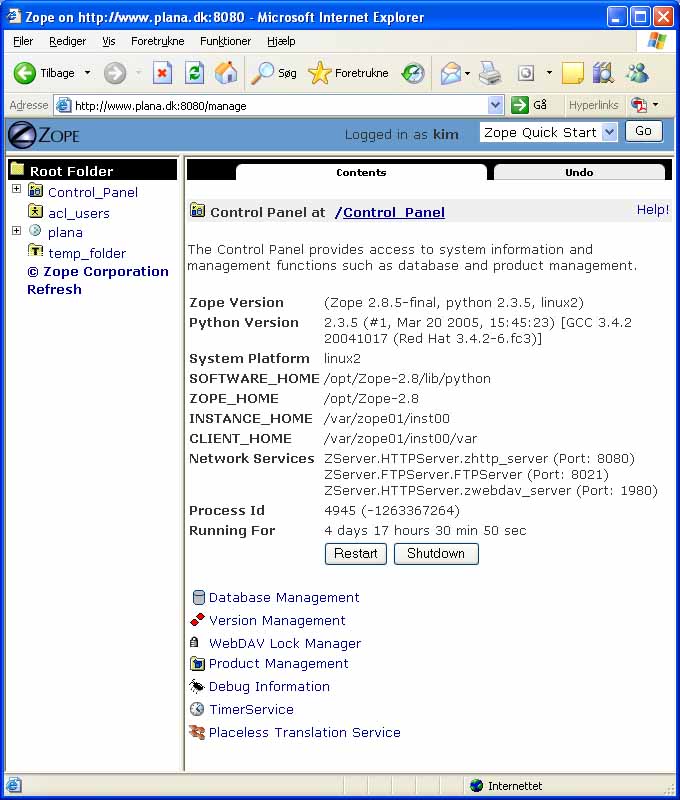Open the Help! link

652,210
